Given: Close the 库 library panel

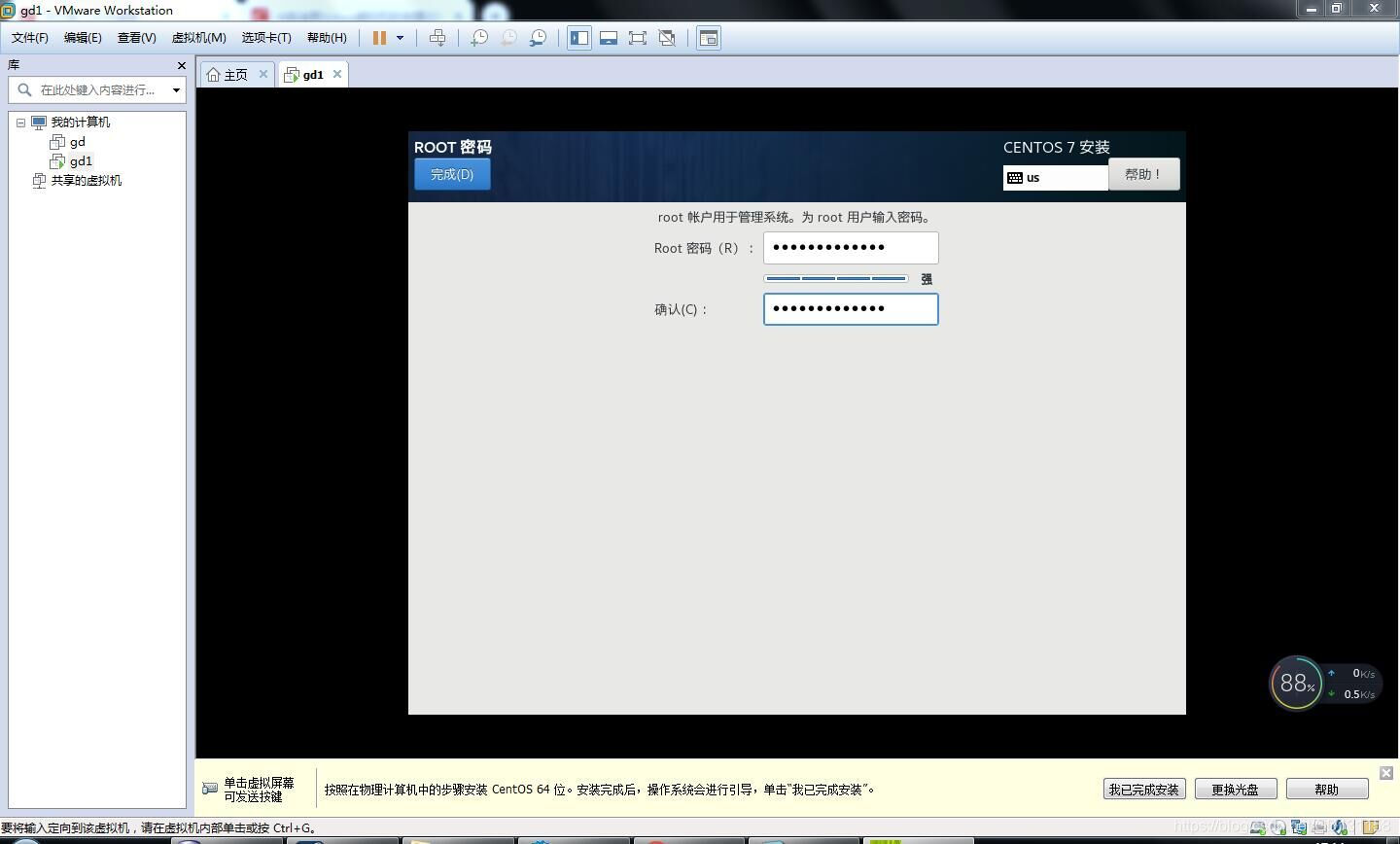Looking at the screenshot, I should coord(181,65).
